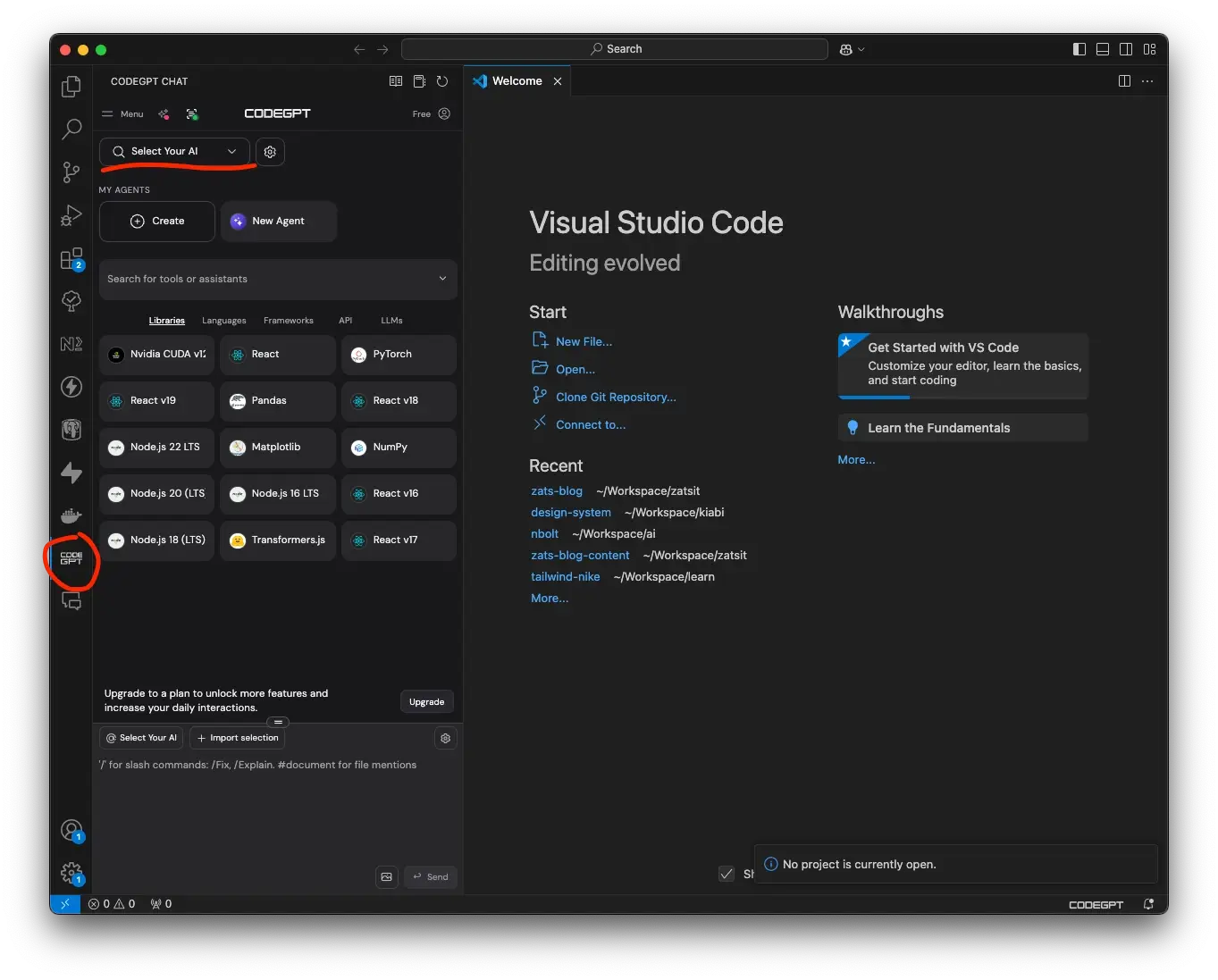
Task: Open Source Control view in activity bar
Action: click(x=71, y=172)
